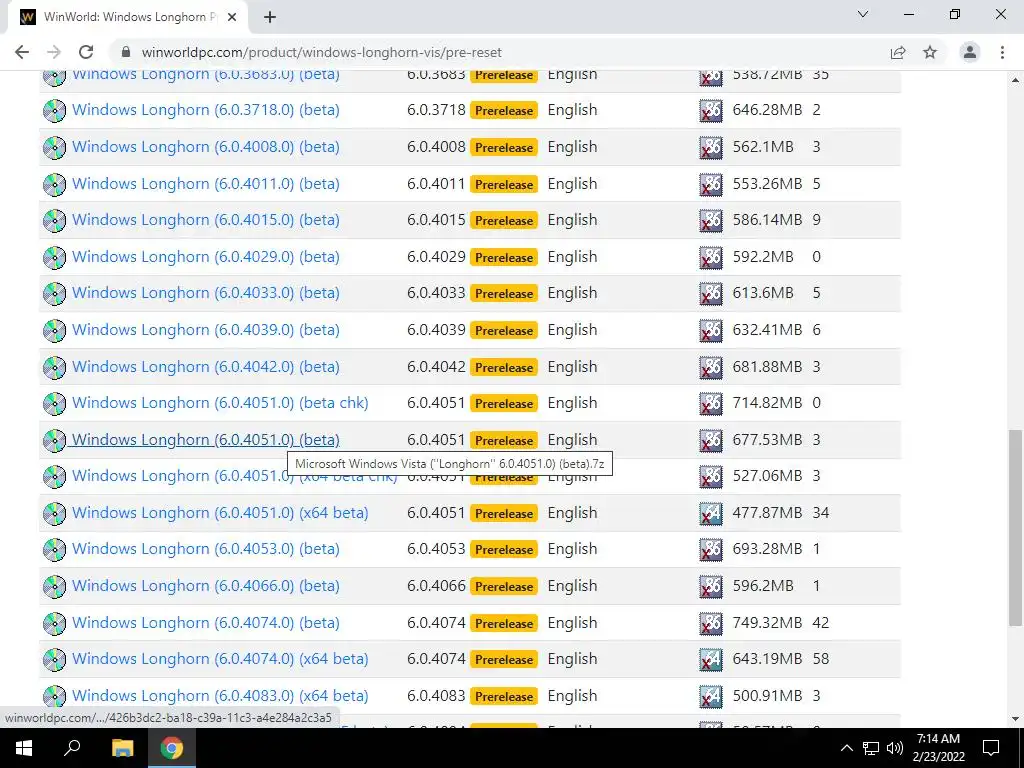Click the scrollbar down arrow

pyautogui.click(x=1016, y=719)
